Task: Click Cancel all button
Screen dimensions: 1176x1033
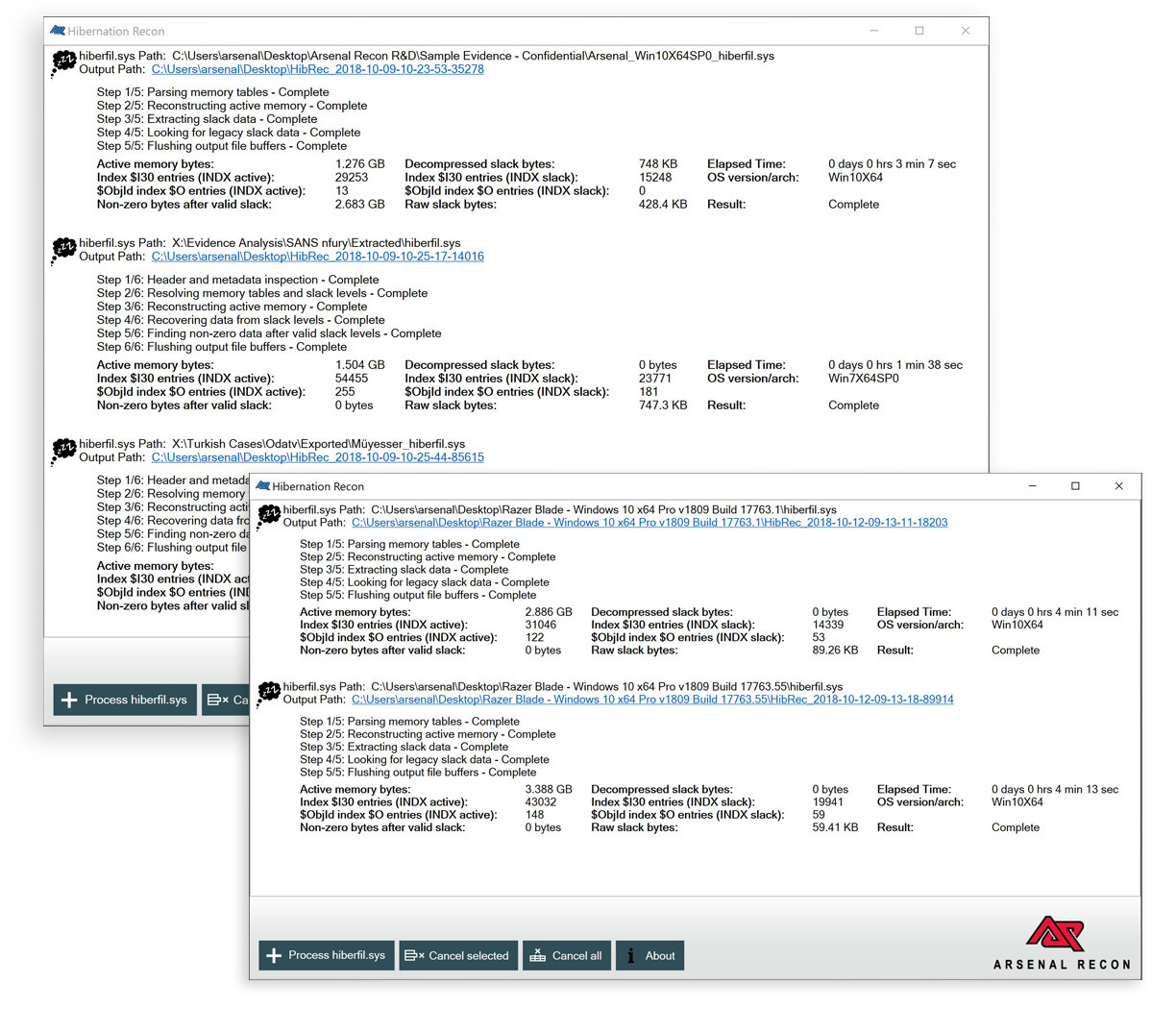Action: tap(566, 955)
